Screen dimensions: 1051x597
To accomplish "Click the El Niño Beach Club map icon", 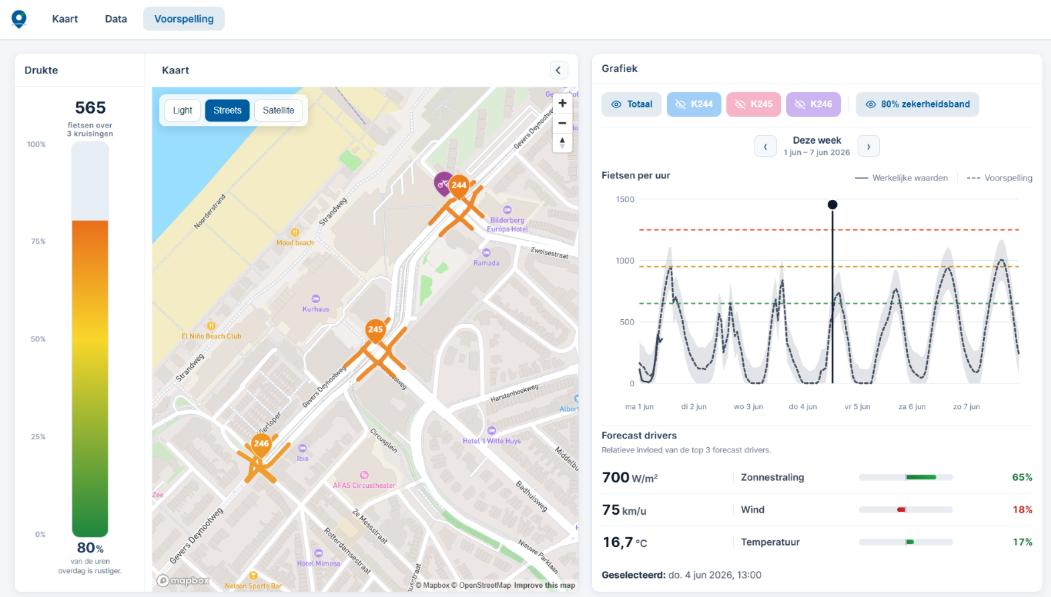I will pyautogui.click(x=211, y=326).
